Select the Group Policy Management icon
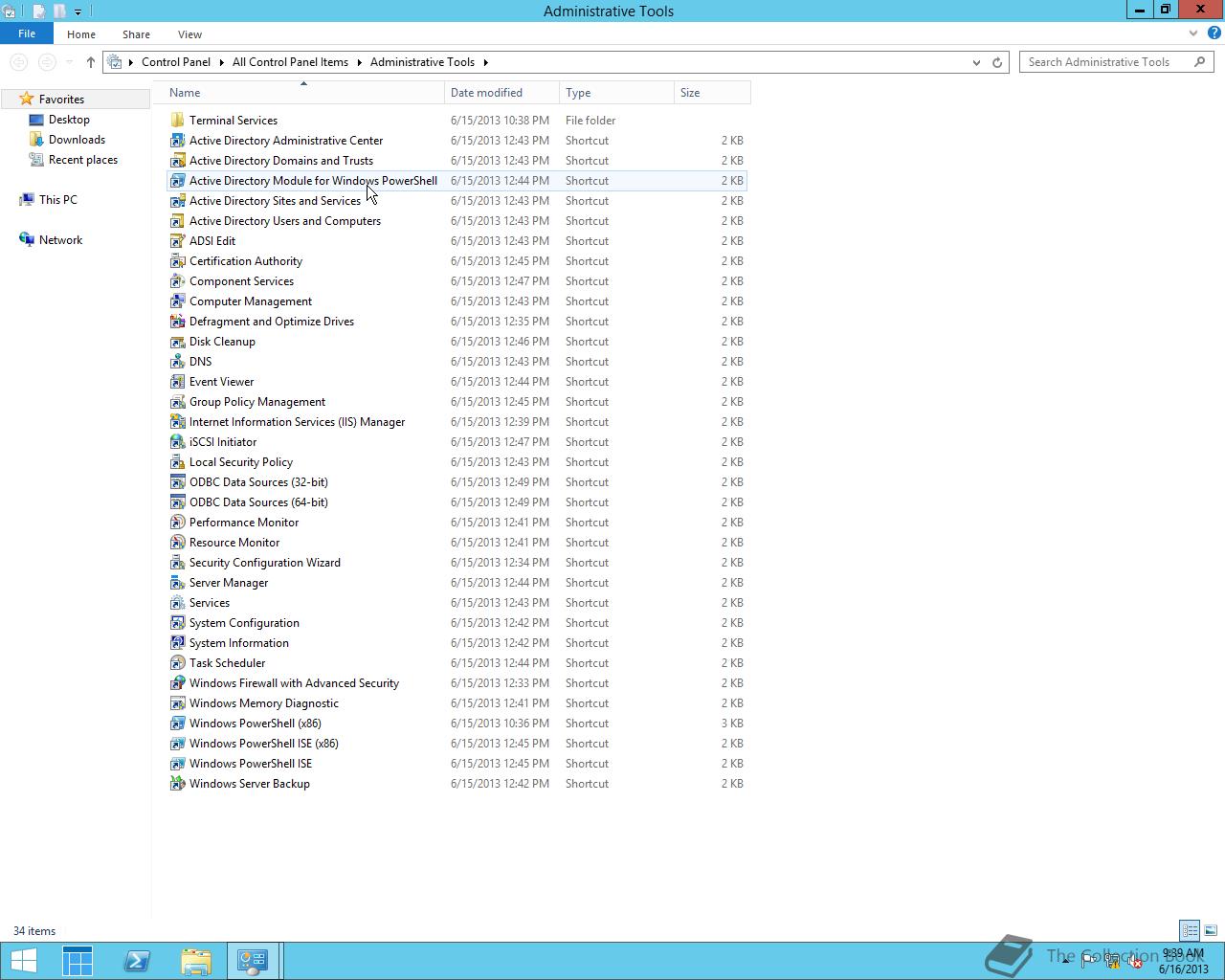 [177, 402]
